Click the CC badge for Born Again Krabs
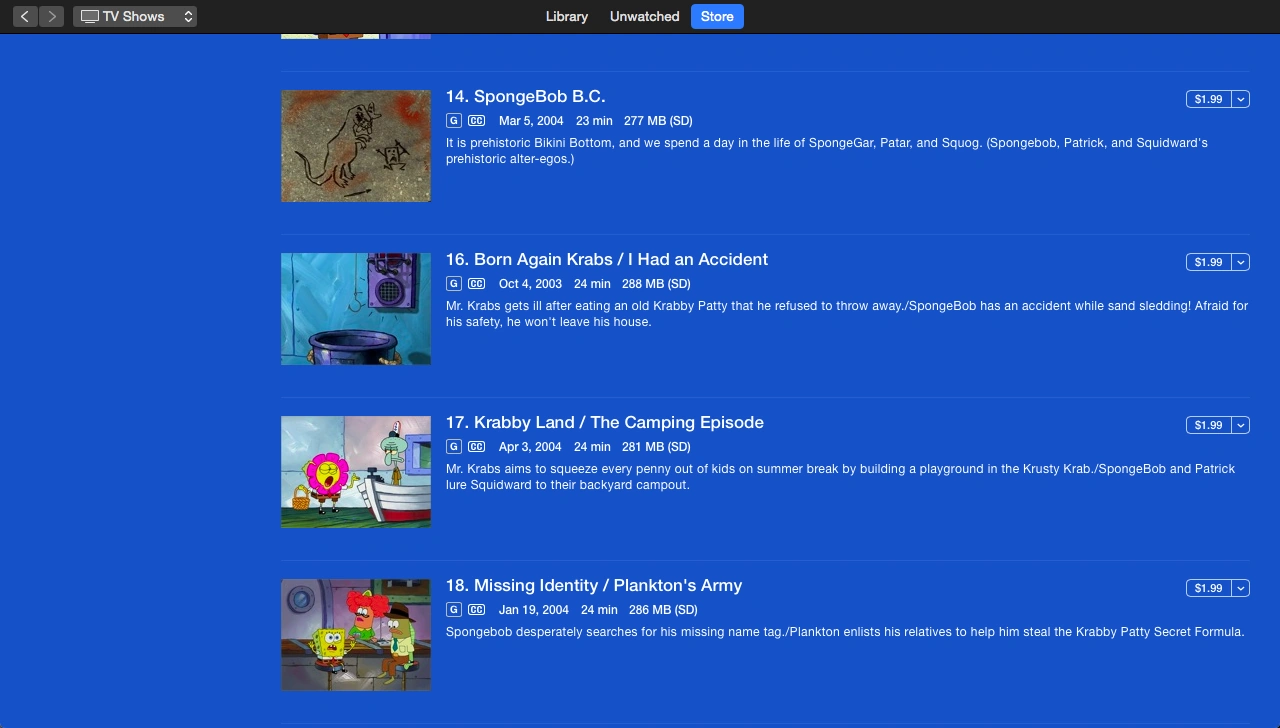This screenshot has width=1280, height=728. coord(476,284)
